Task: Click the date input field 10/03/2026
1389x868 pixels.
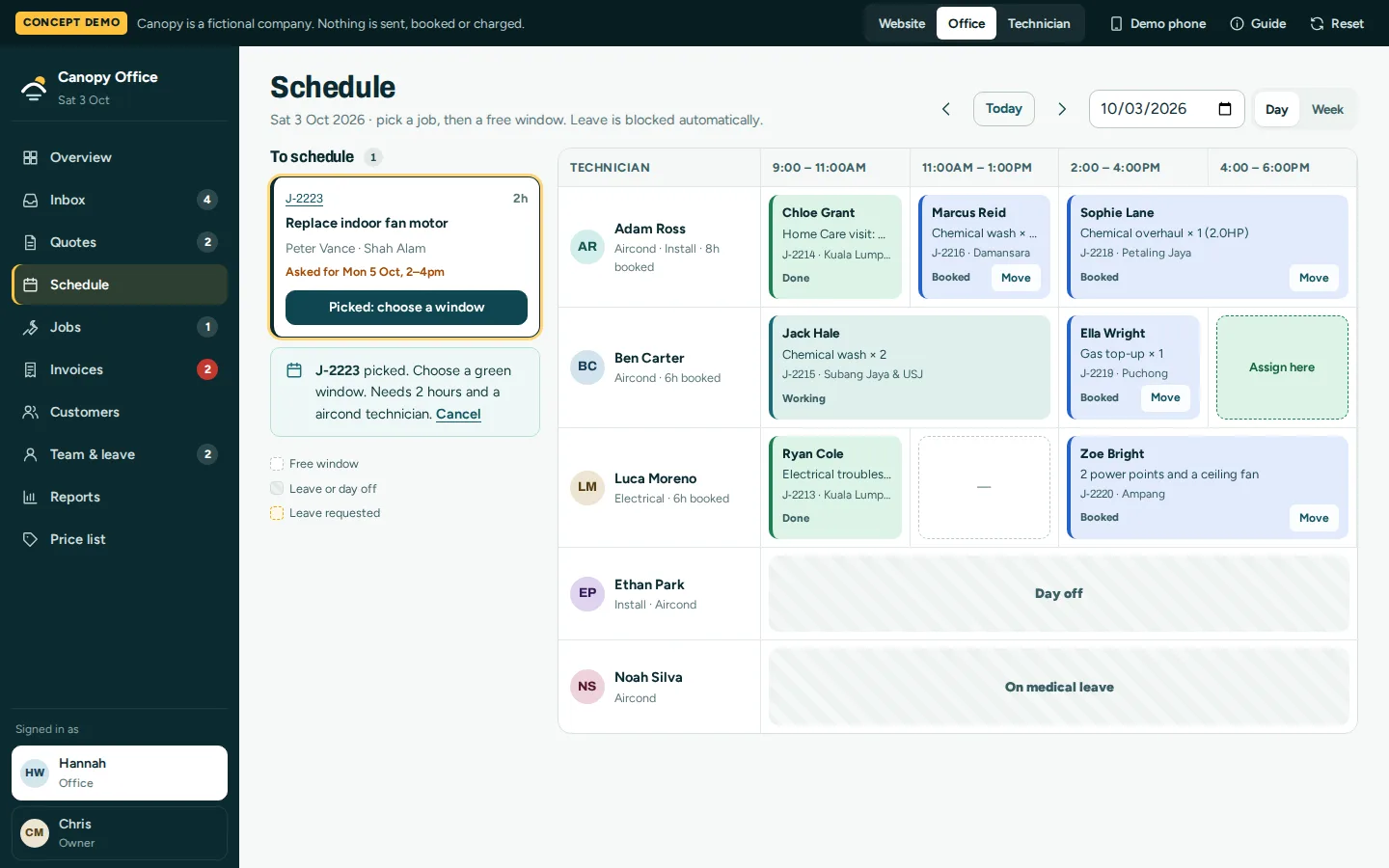Action: click(x=1167, y=109)
